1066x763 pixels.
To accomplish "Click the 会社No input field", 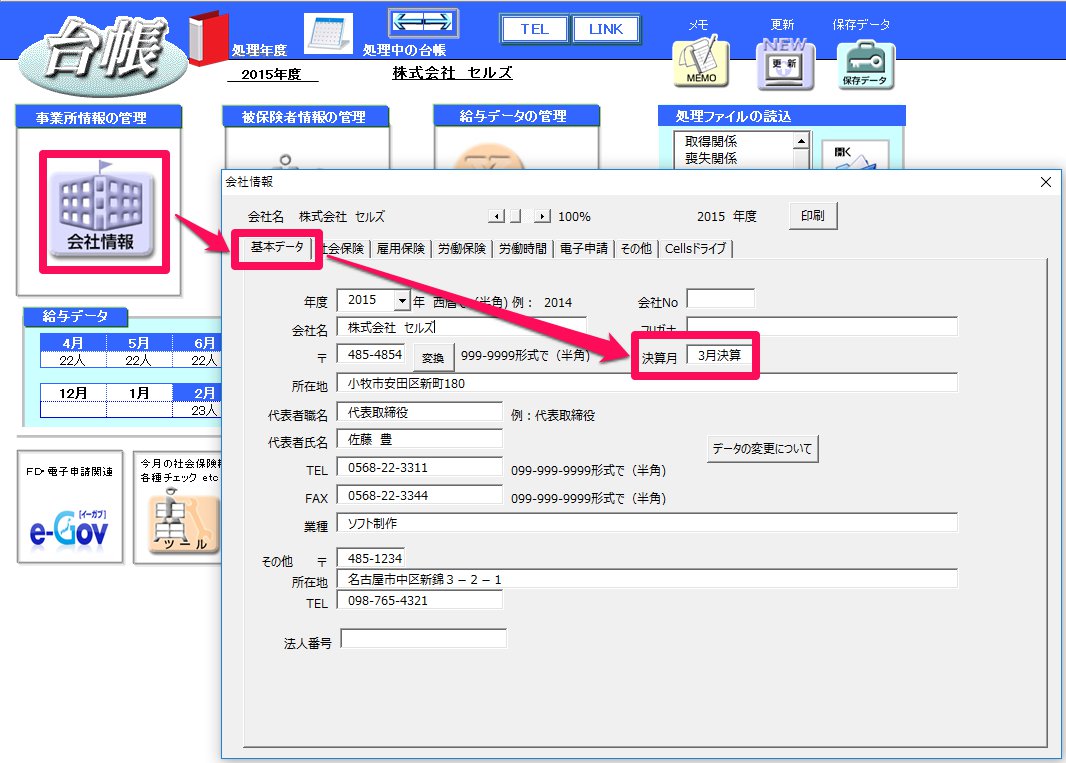I will tap(721, 299).
